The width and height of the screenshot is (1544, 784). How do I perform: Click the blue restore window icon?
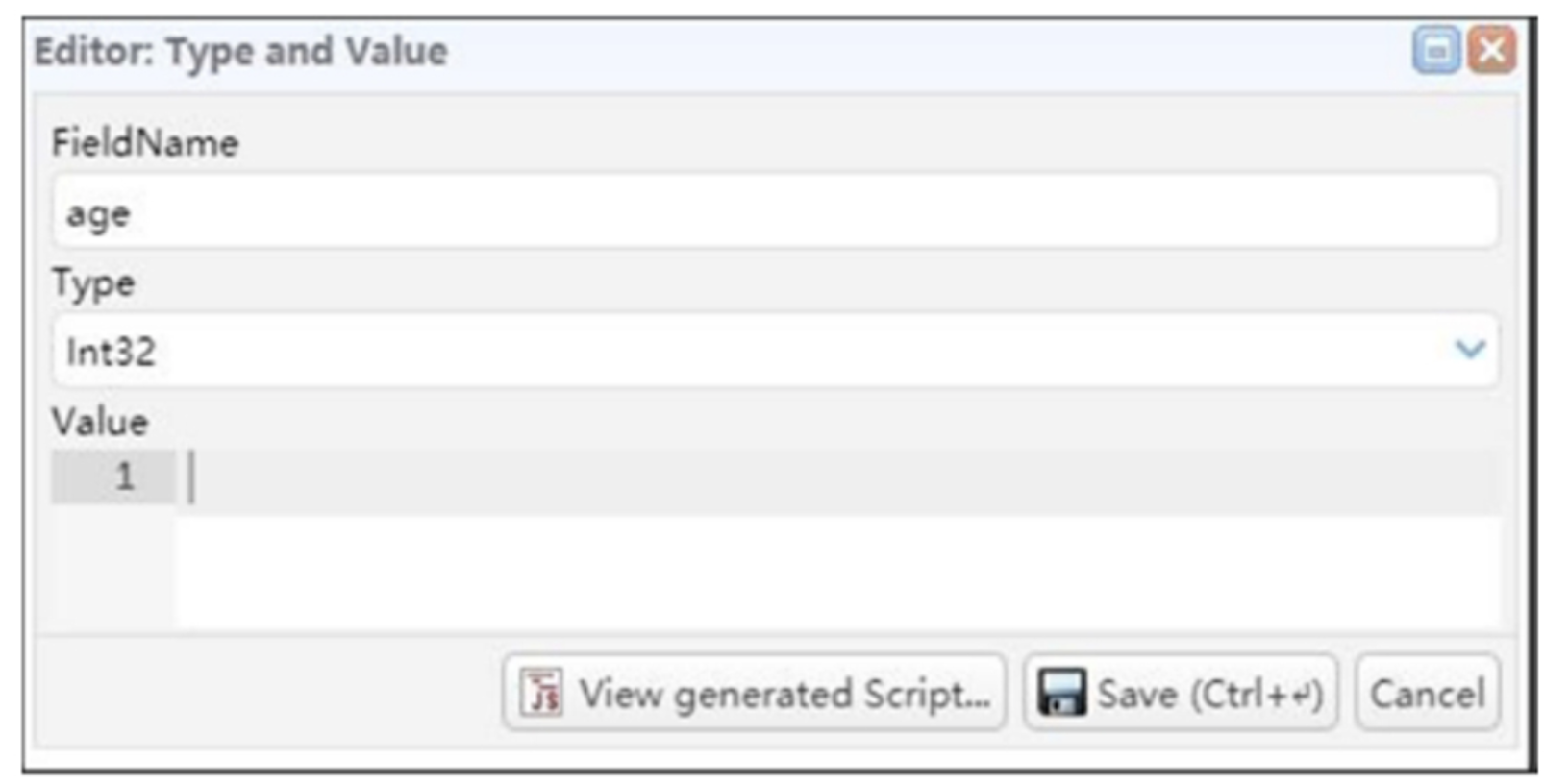point(1435,50)
